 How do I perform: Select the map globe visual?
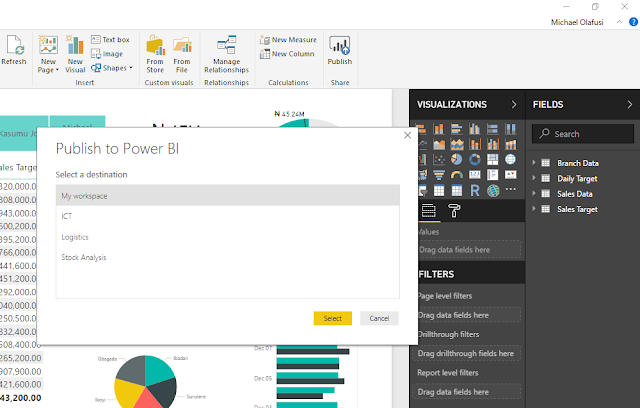pyautogui.click(x=511, y=159)
